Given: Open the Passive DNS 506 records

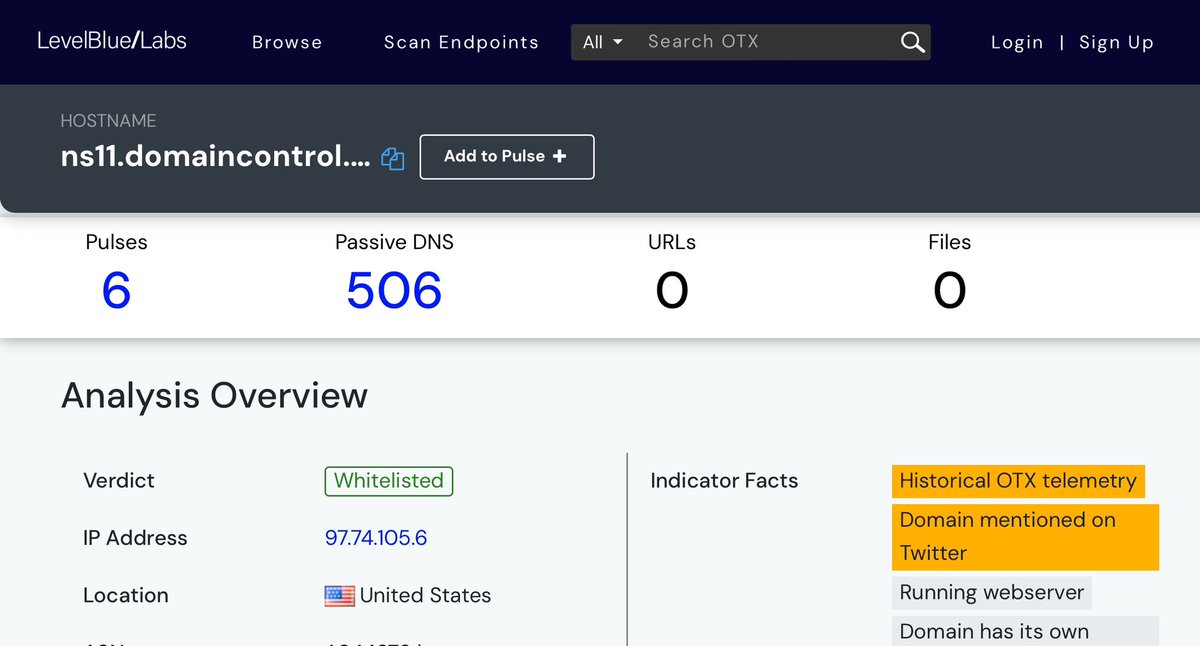Looking at the screenshot, I should [x=394, y=290].
